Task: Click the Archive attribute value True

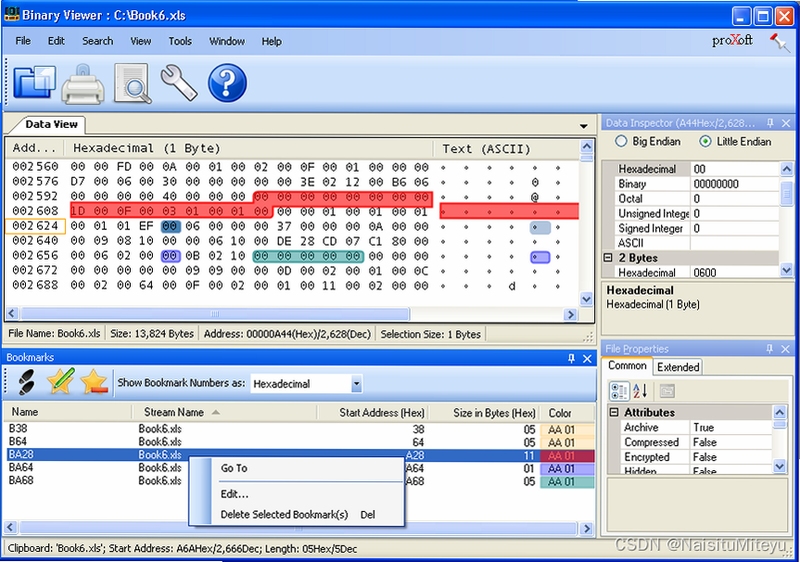Action: click(731, 427)
